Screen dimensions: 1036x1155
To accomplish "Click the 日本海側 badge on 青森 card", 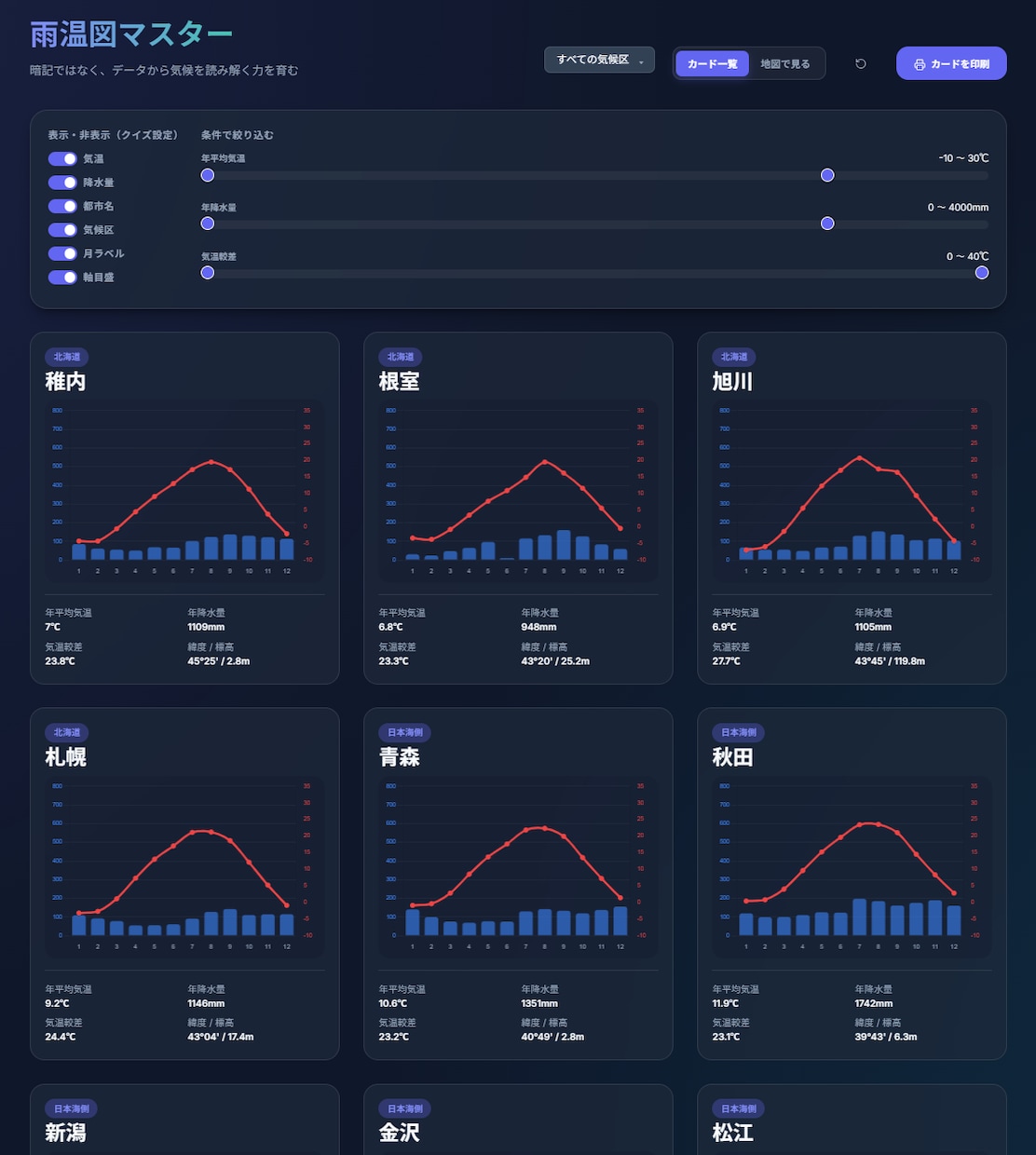I will [x=405, y=732].
